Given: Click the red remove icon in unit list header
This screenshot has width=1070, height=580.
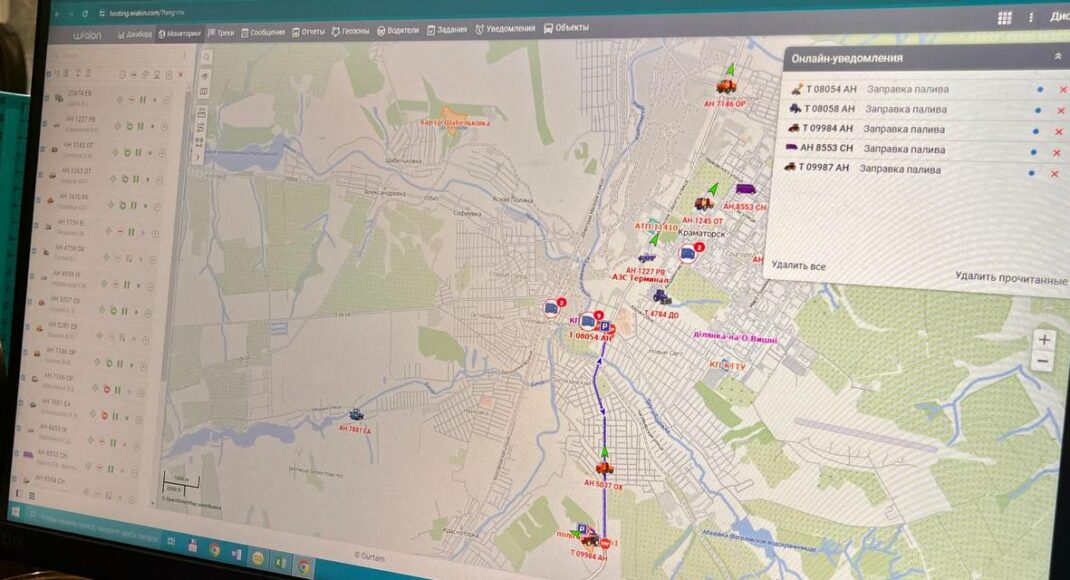Looking at the screenshot, I should (x=181, y=74).
